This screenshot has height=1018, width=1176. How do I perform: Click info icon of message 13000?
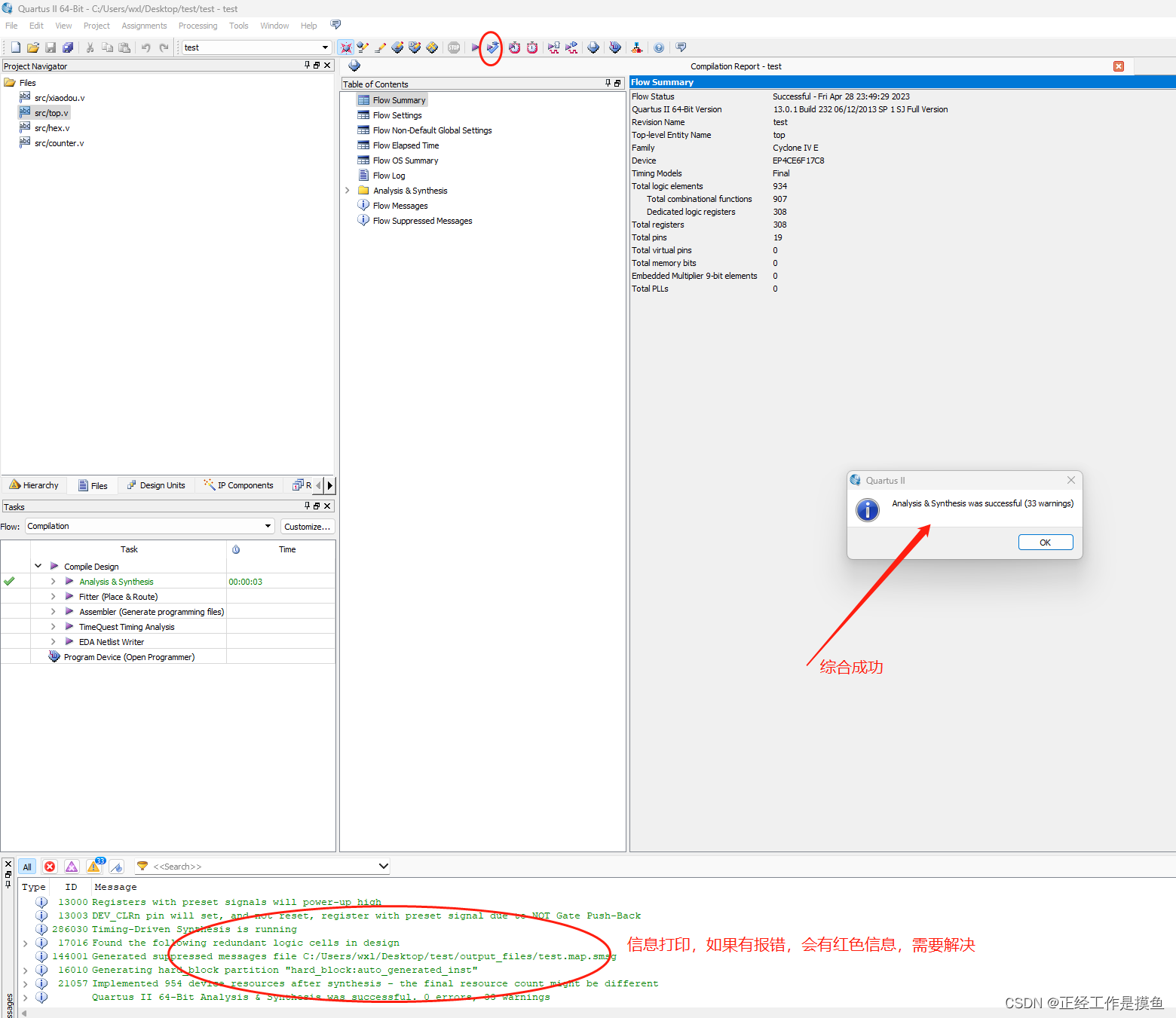(x=41, y=902)
